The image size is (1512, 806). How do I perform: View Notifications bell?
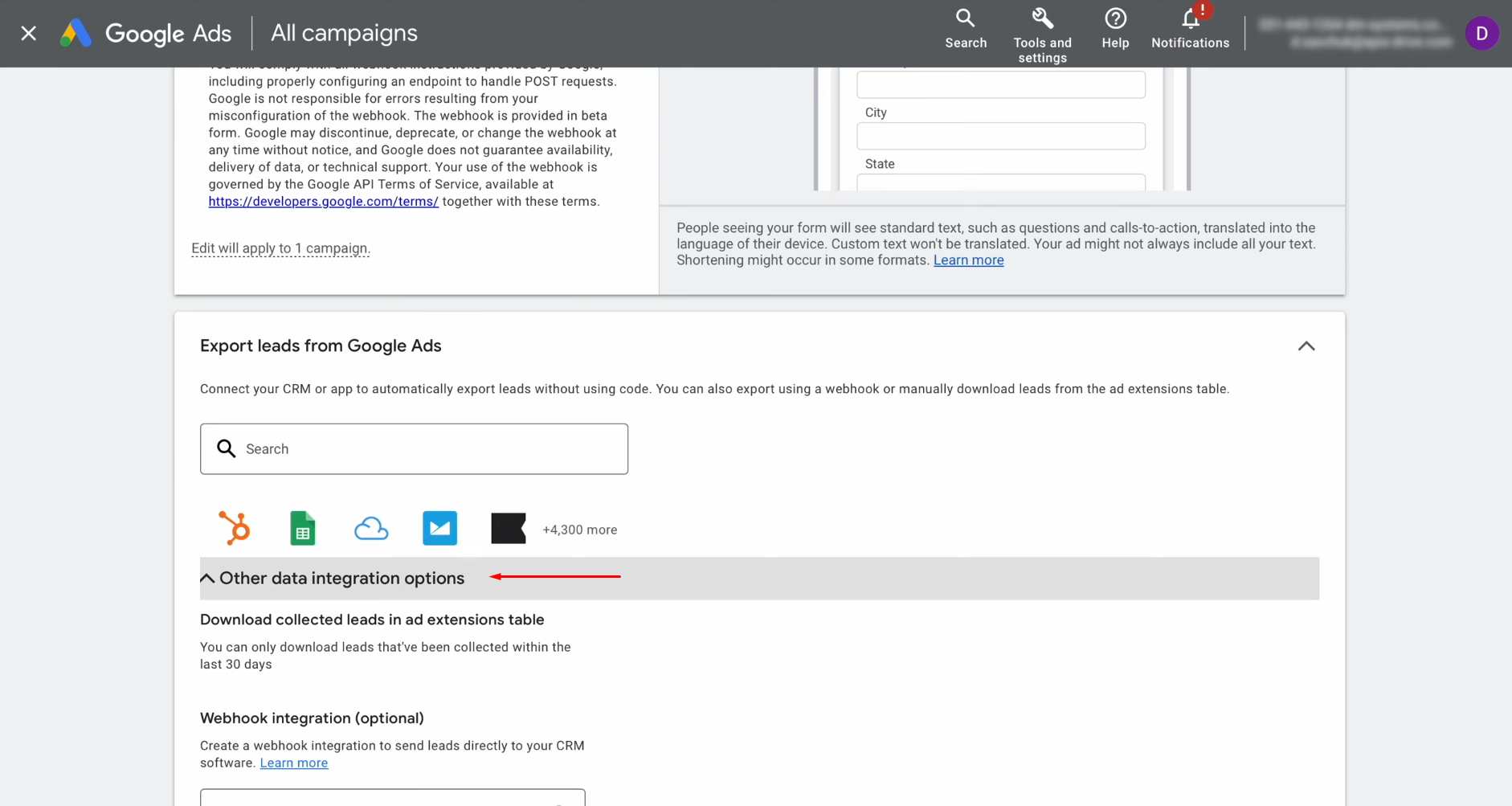click(1190, 29)
